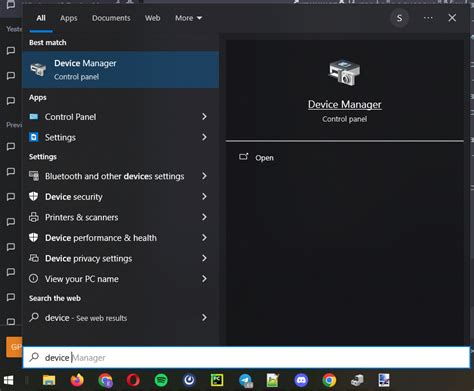The image size is (474, 391).
Task: Open Device security setting
Action: (x=121, y=197)
